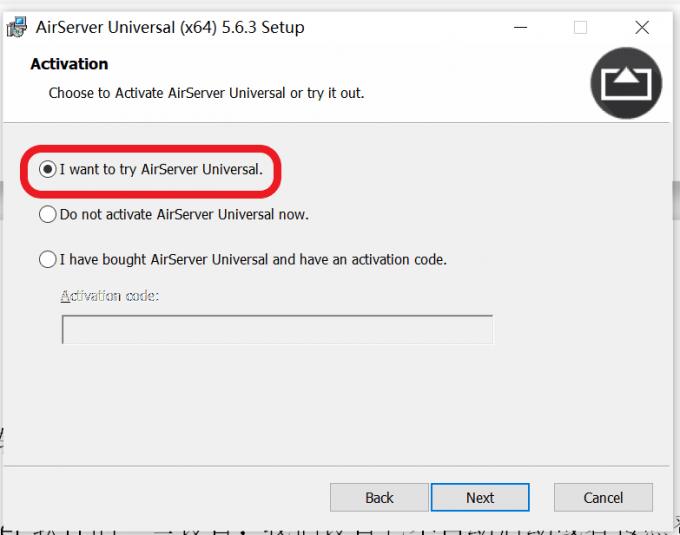Close the AirServer Setup window
Screen dimensions: 680x535
click(642, 27)
